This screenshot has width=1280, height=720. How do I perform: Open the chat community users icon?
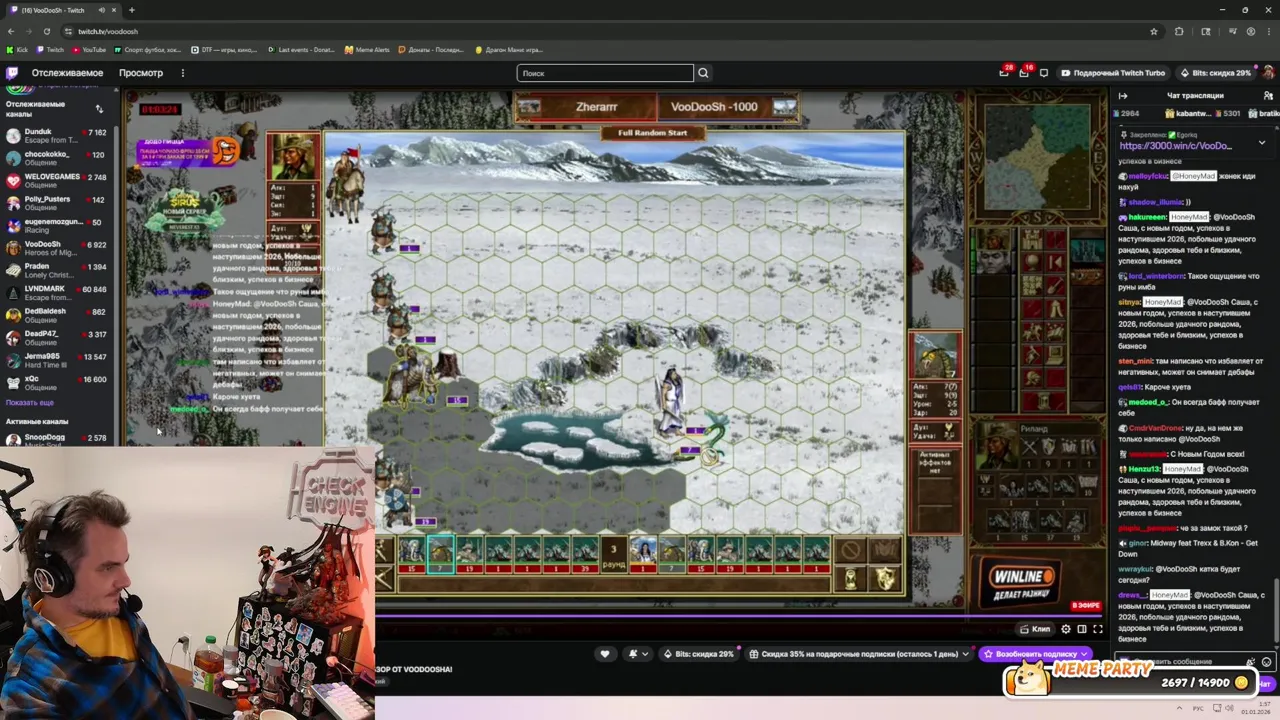(1268, 96)
